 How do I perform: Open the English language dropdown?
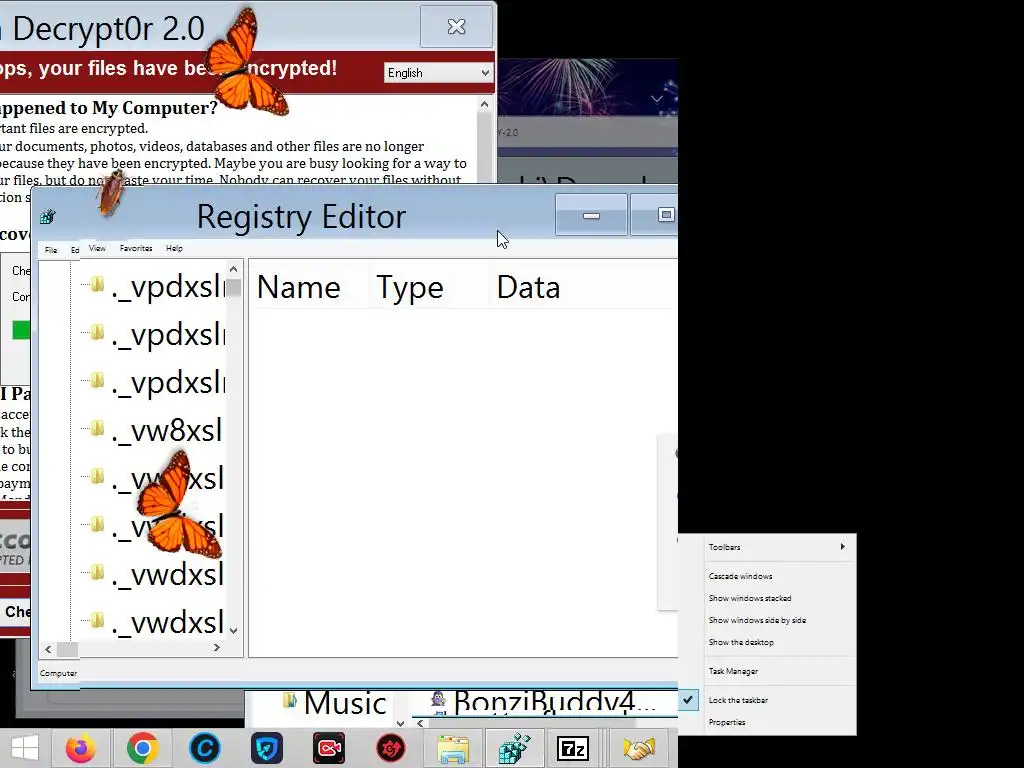(x=438, y=72)
